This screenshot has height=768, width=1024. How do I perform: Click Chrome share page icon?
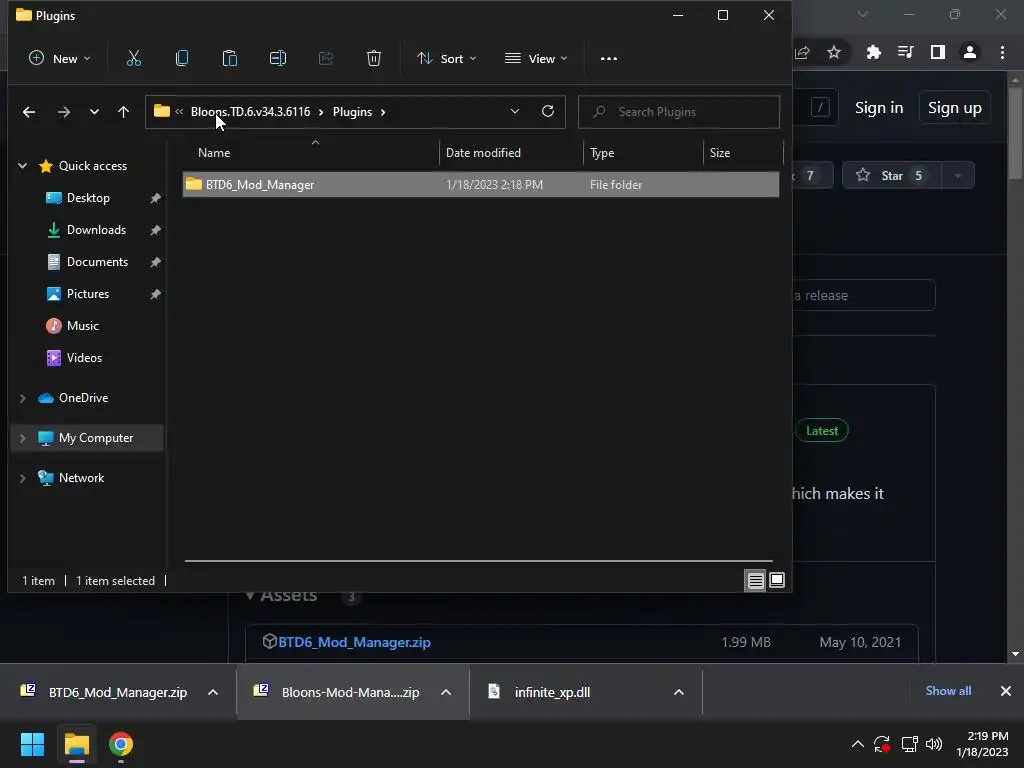pyautogui.click(x=803, y=52)
